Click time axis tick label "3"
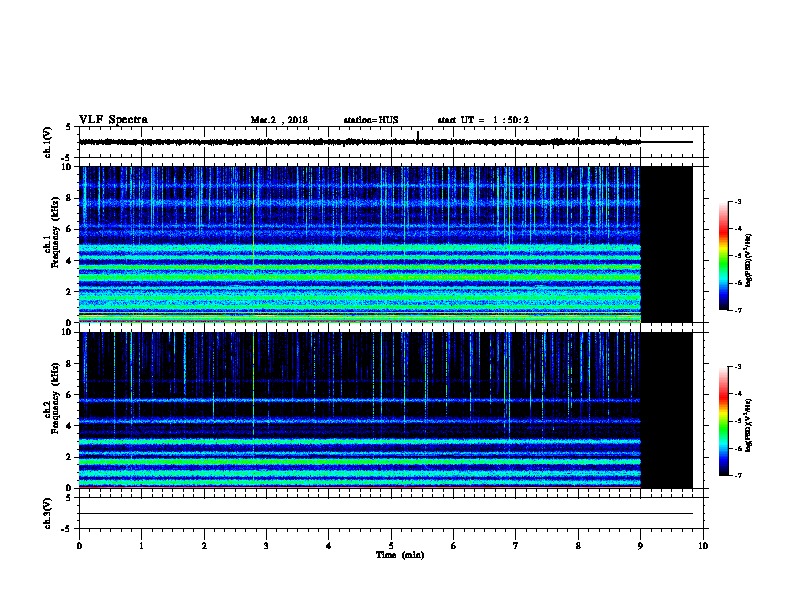 tap(266, 546)
